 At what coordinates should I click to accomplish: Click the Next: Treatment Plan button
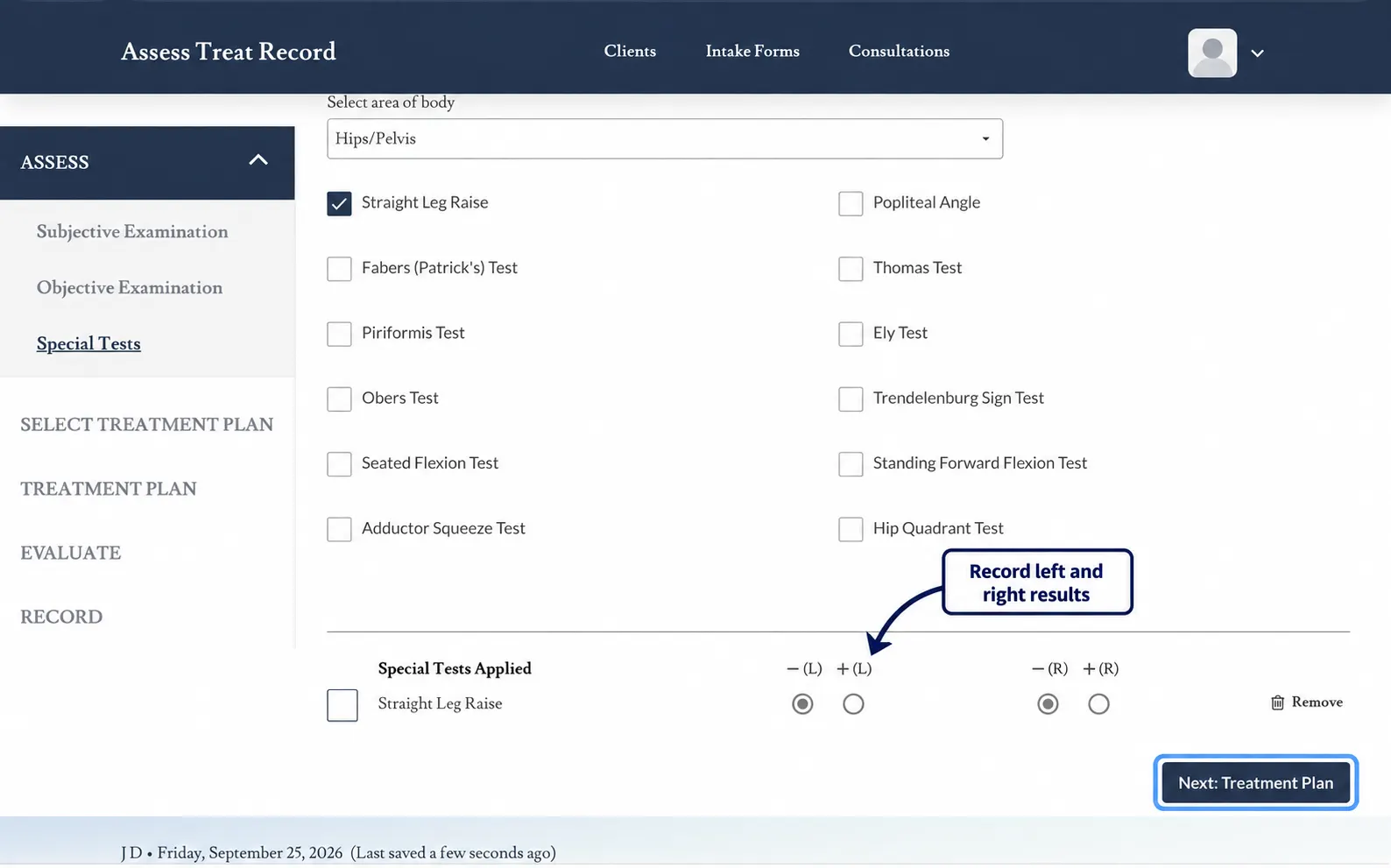[x=1255, y=782]
